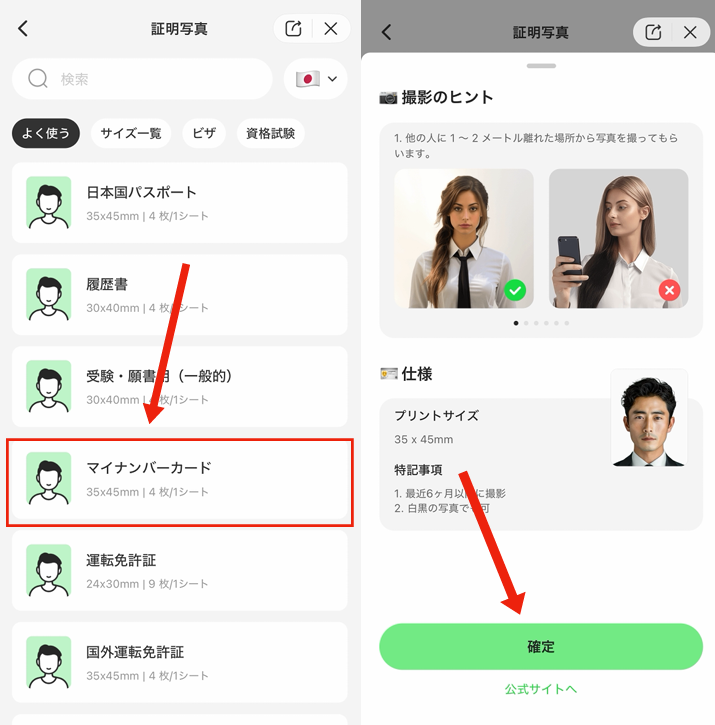Confirm with the green 確定 button
The height and width of the screenshot is (725, 715).
[541, 646]
